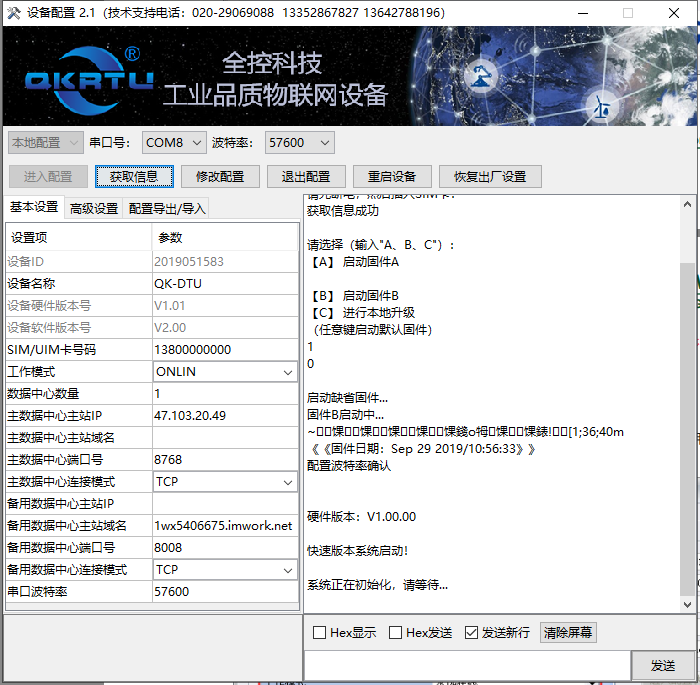The image size is (700, 685).
Task: Click the 重启设备 button
Action: click(x=392, y=177)
